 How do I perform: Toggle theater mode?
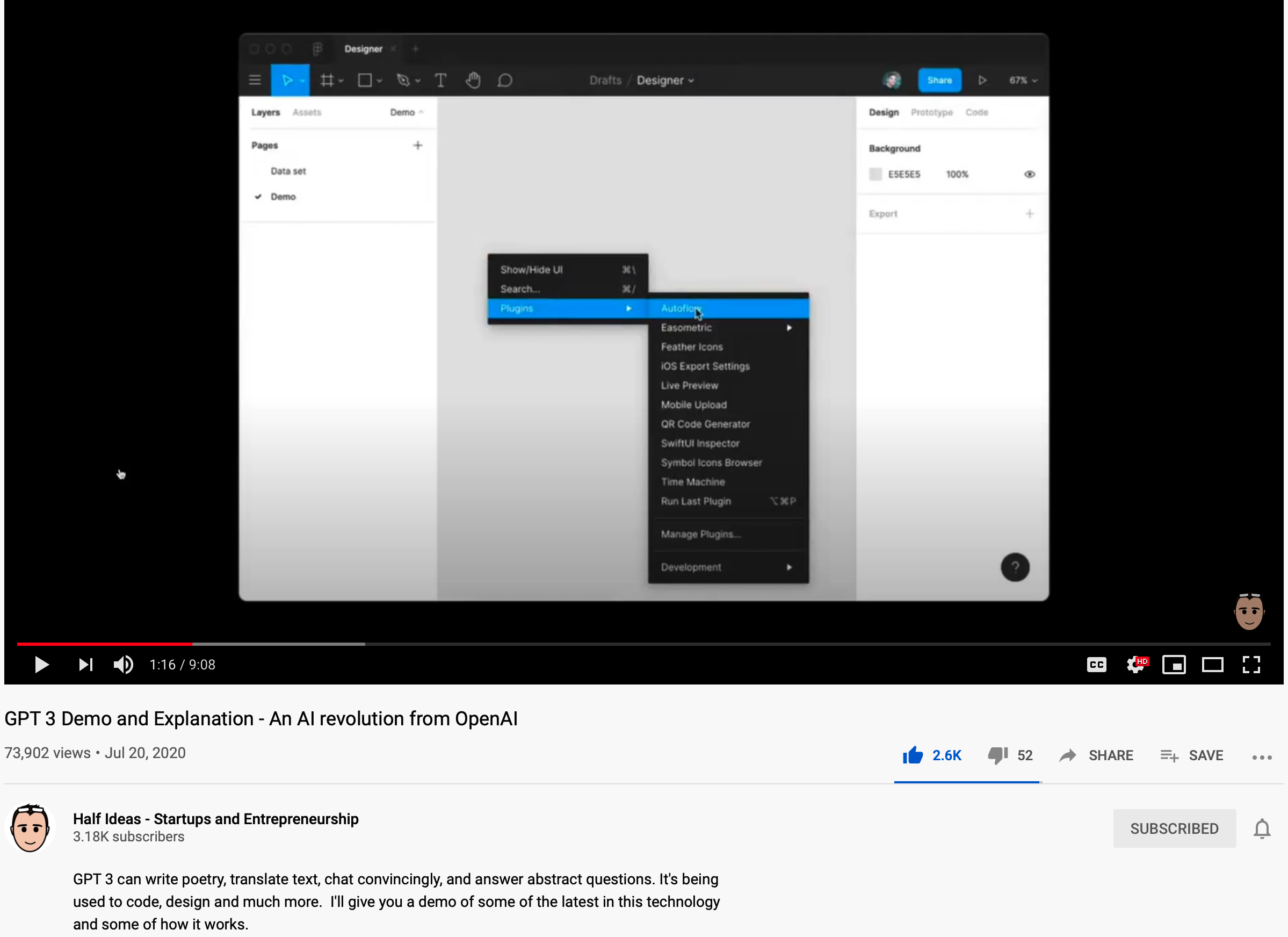click(x=1212, y=664)
